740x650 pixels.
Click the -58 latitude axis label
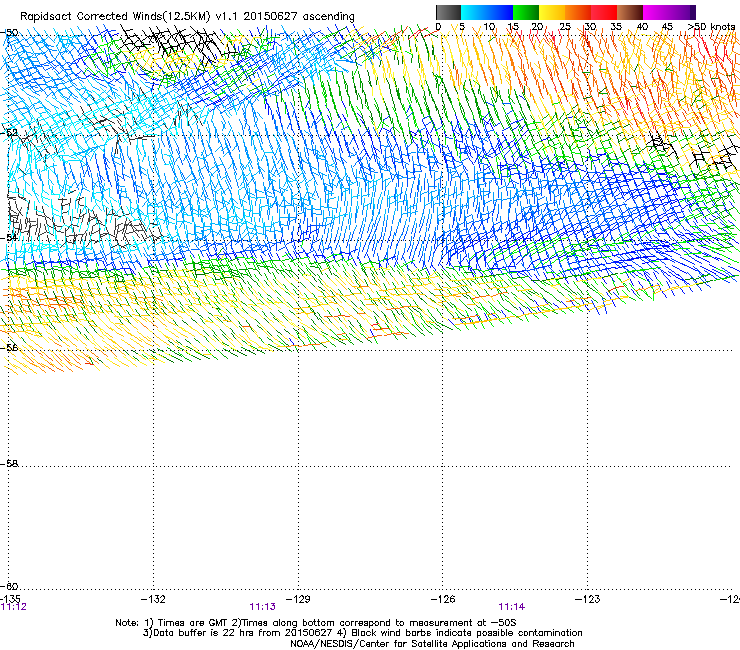point(9,464)
